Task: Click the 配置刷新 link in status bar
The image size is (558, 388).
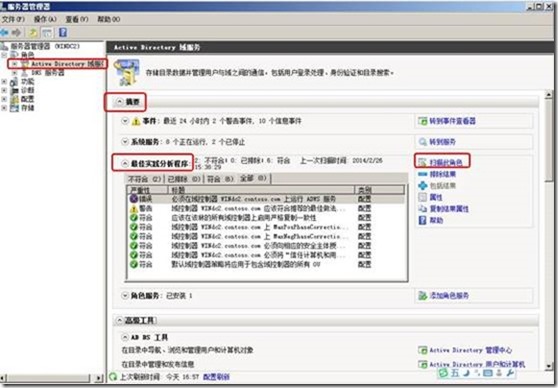Action: [x=216, y=377]
